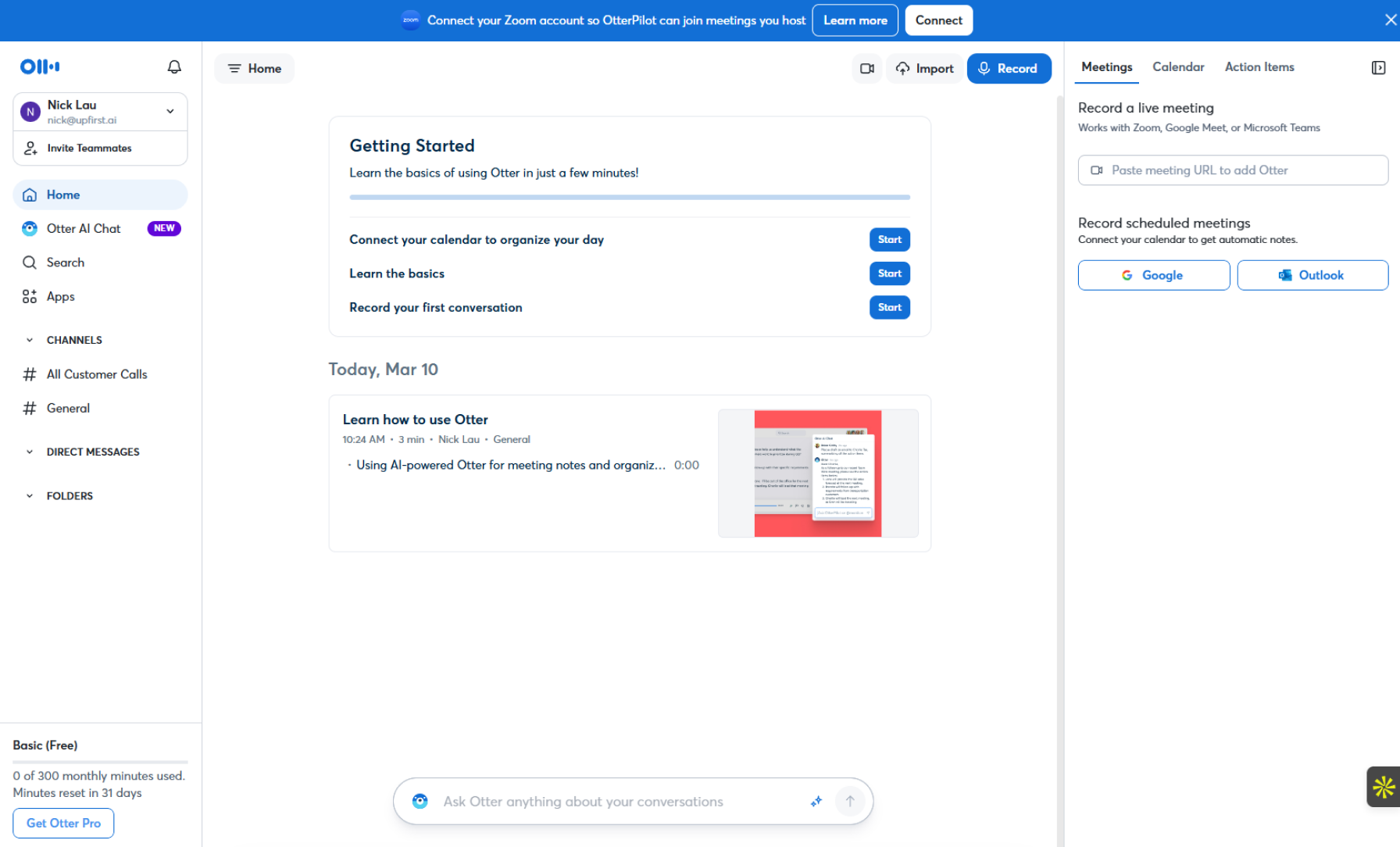Click Invite Teammates
Image resolution: width=1400 pixels, height=847 pixels.
click(x=100, y=148)
